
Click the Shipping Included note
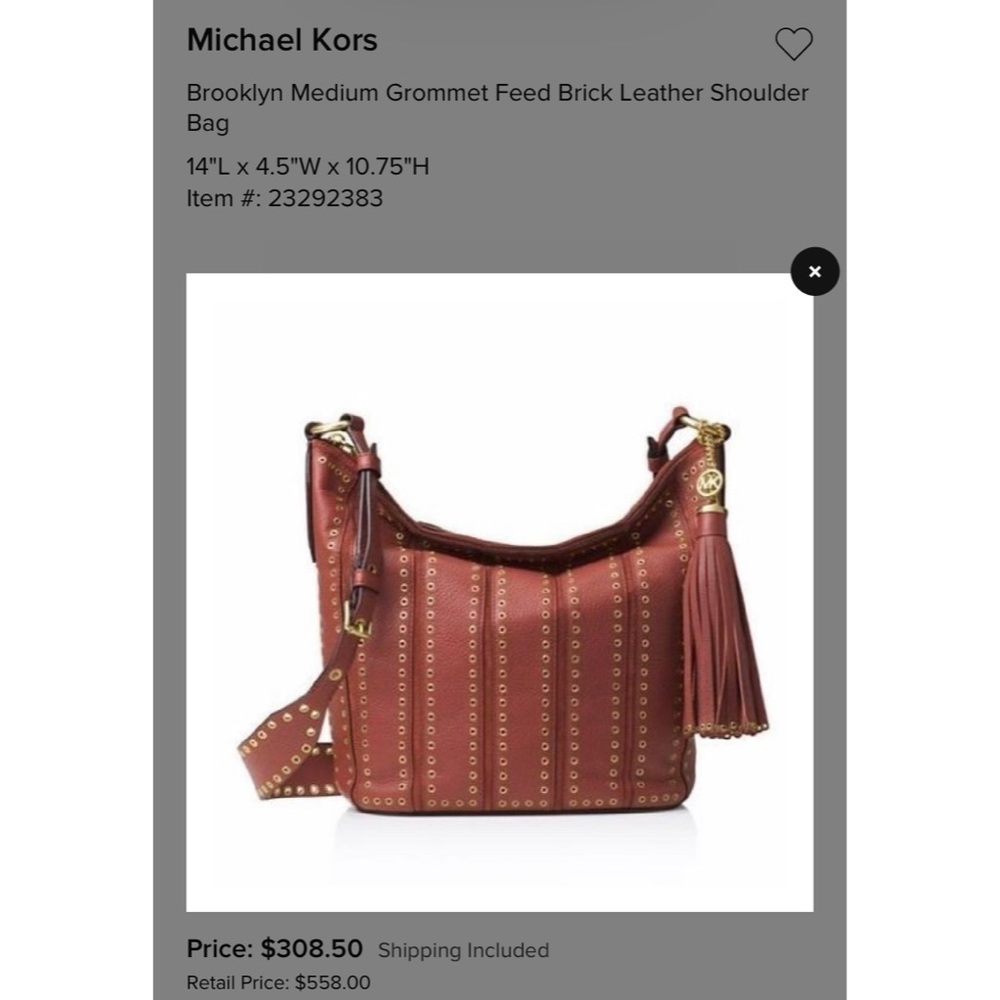click(x=463, y=950)
